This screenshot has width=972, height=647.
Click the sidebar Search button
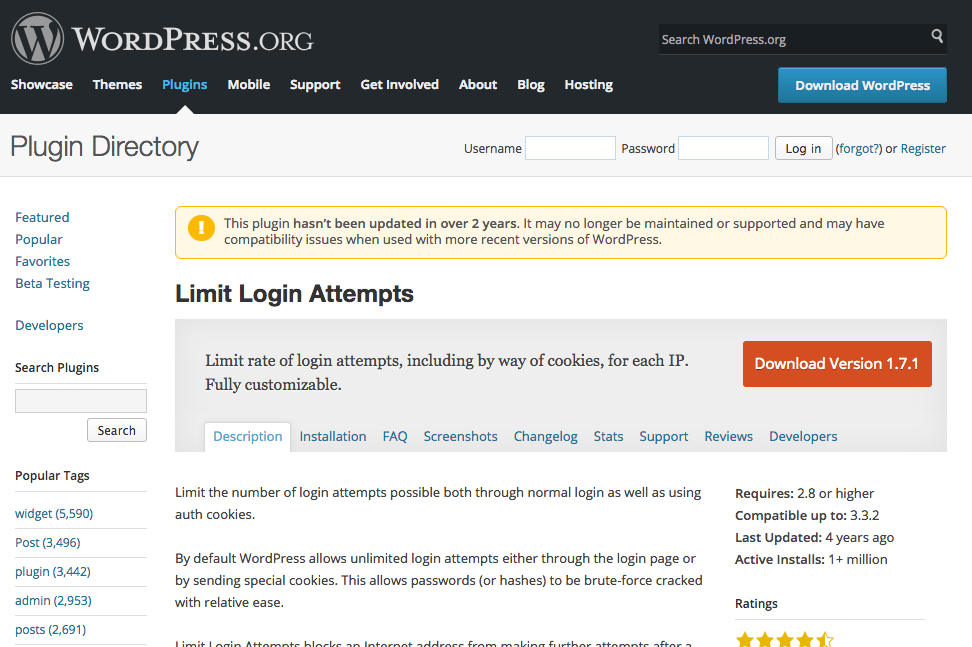tap(117, 430)
